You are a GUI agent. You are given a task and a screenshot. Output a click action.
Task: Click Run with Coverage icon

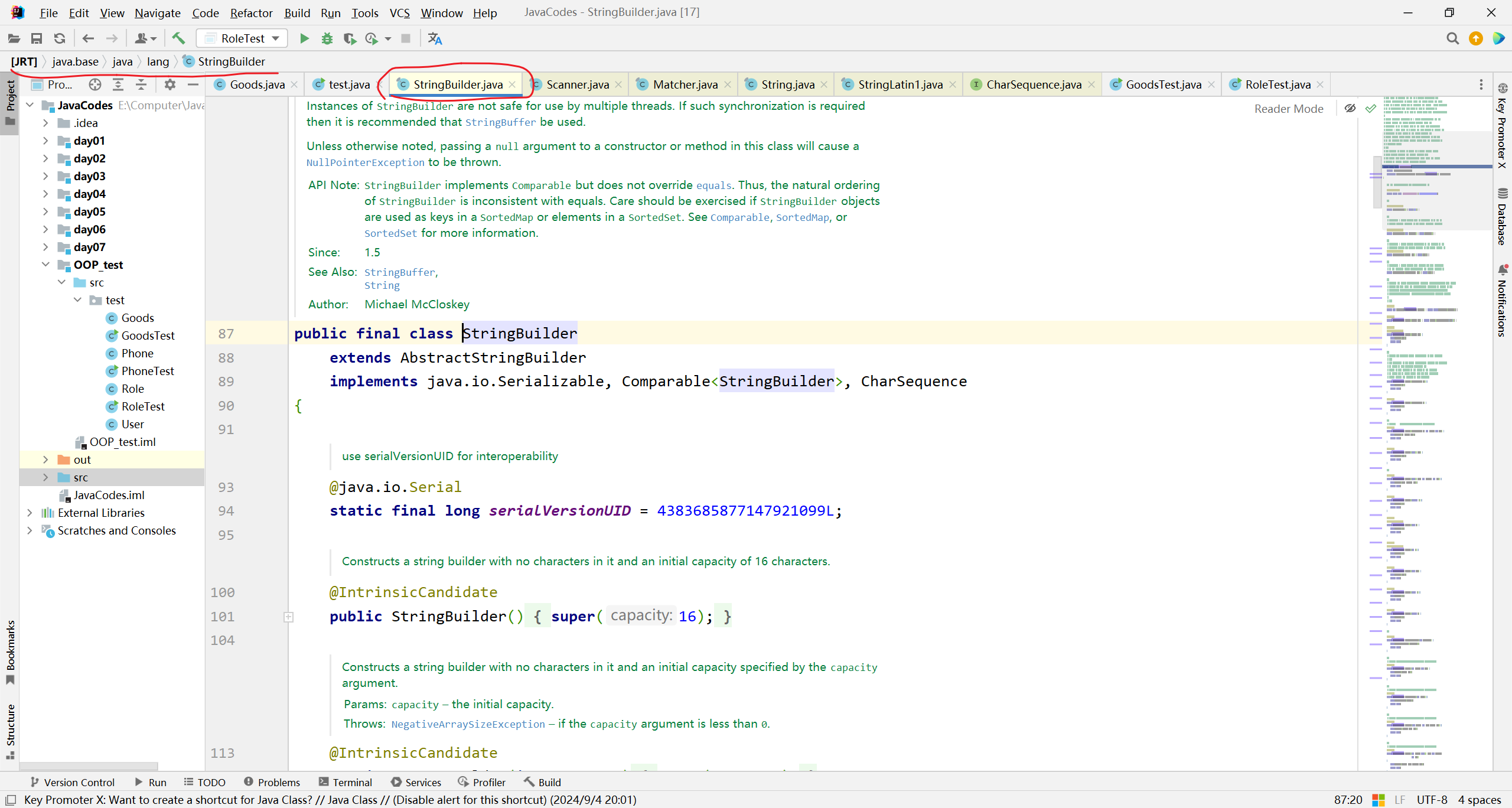(350, 38)
